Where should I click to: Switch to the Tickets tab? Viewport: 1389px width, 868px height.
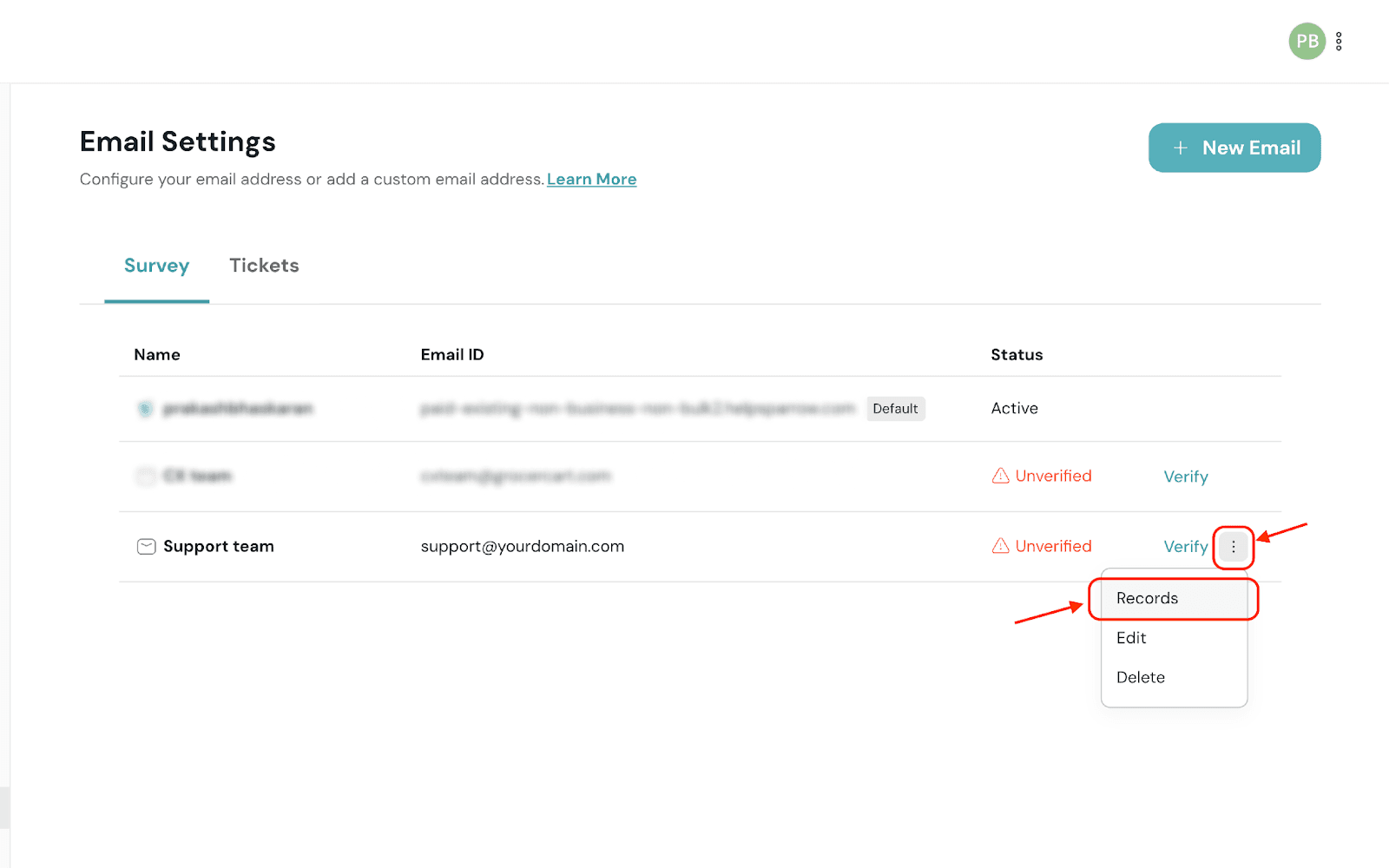[264, 266]
